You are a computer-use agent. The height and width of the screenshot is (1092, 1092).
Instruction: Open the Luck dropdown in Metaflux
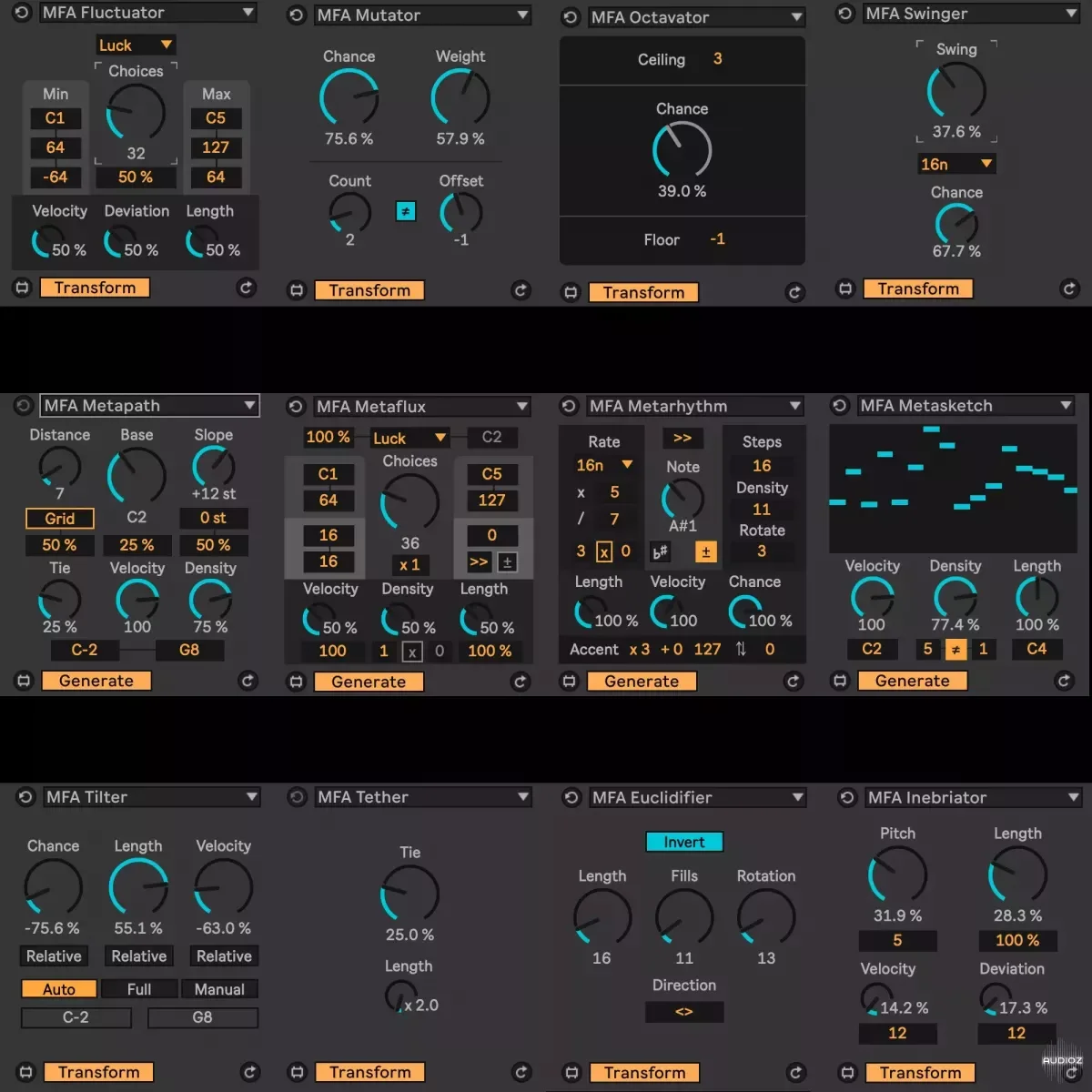click(x=409, y=438)
